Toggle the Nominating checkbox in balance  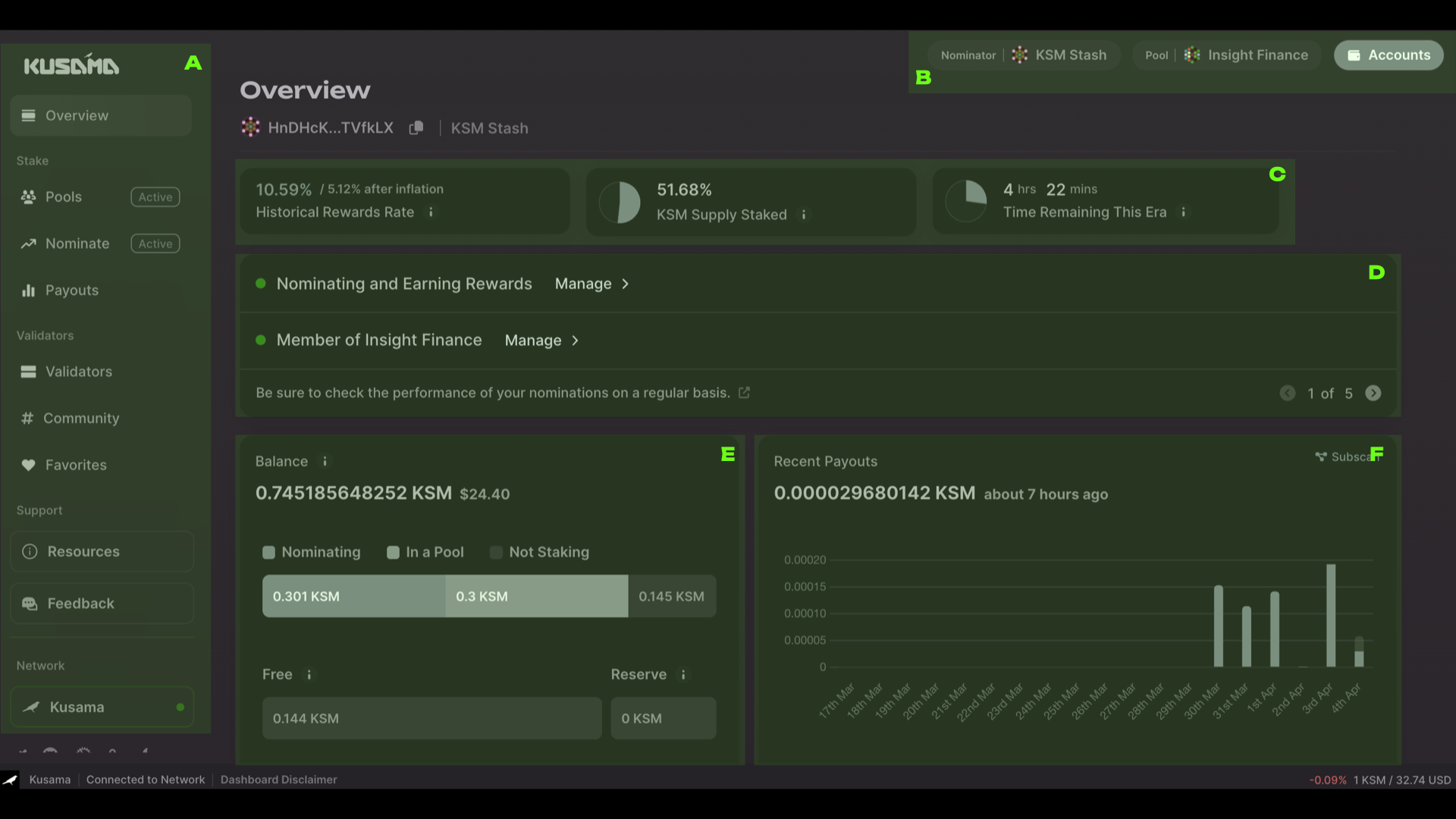click(x=267, y=553)
